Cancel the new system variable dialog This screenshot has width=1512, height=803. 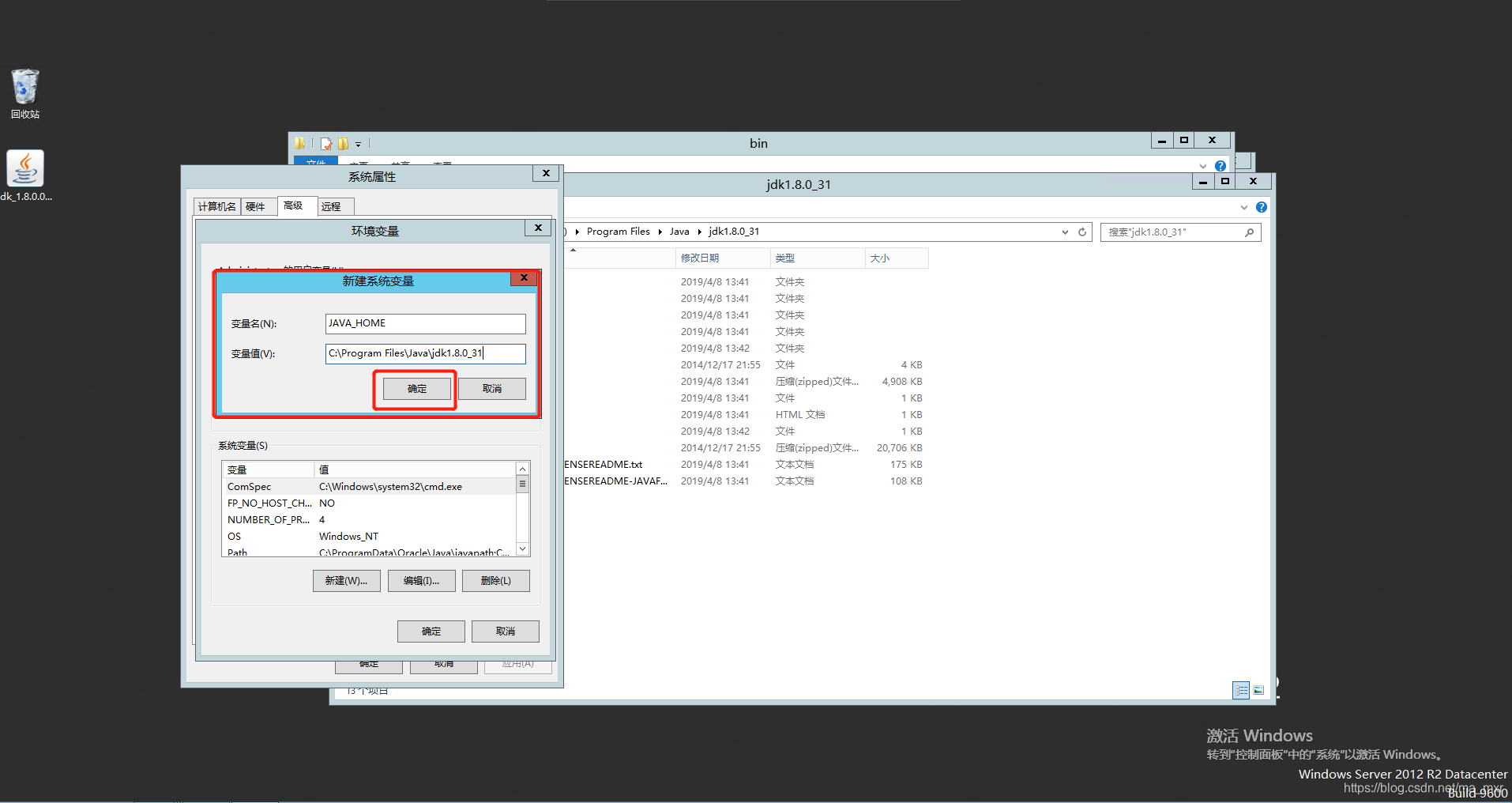tap(492, 389)
